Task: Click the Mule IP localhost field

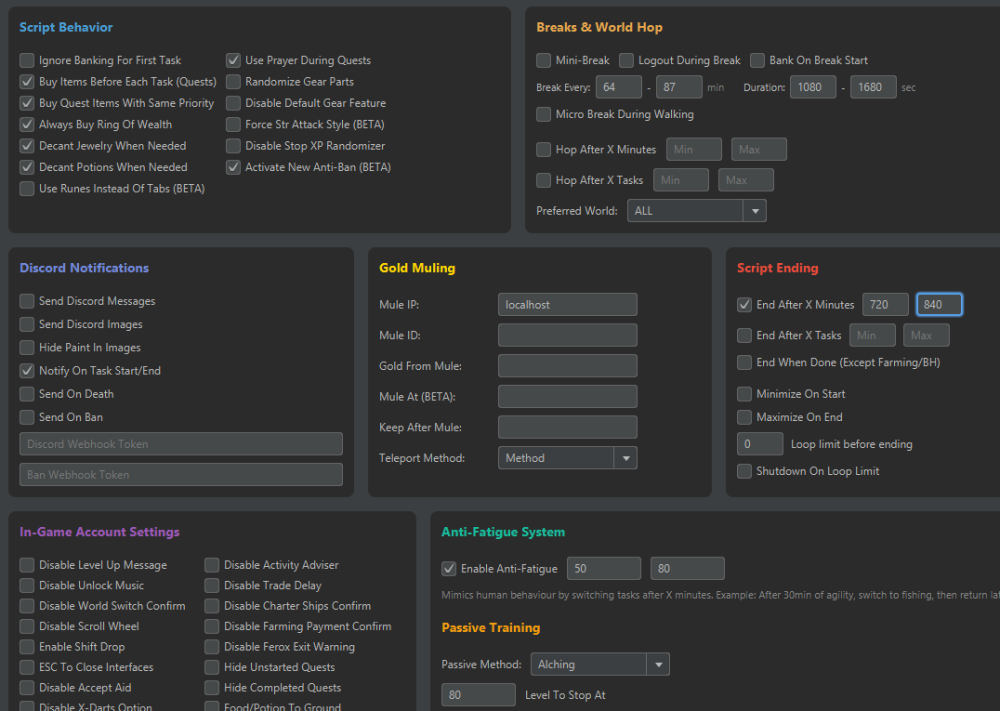Action: click(567, 305)
